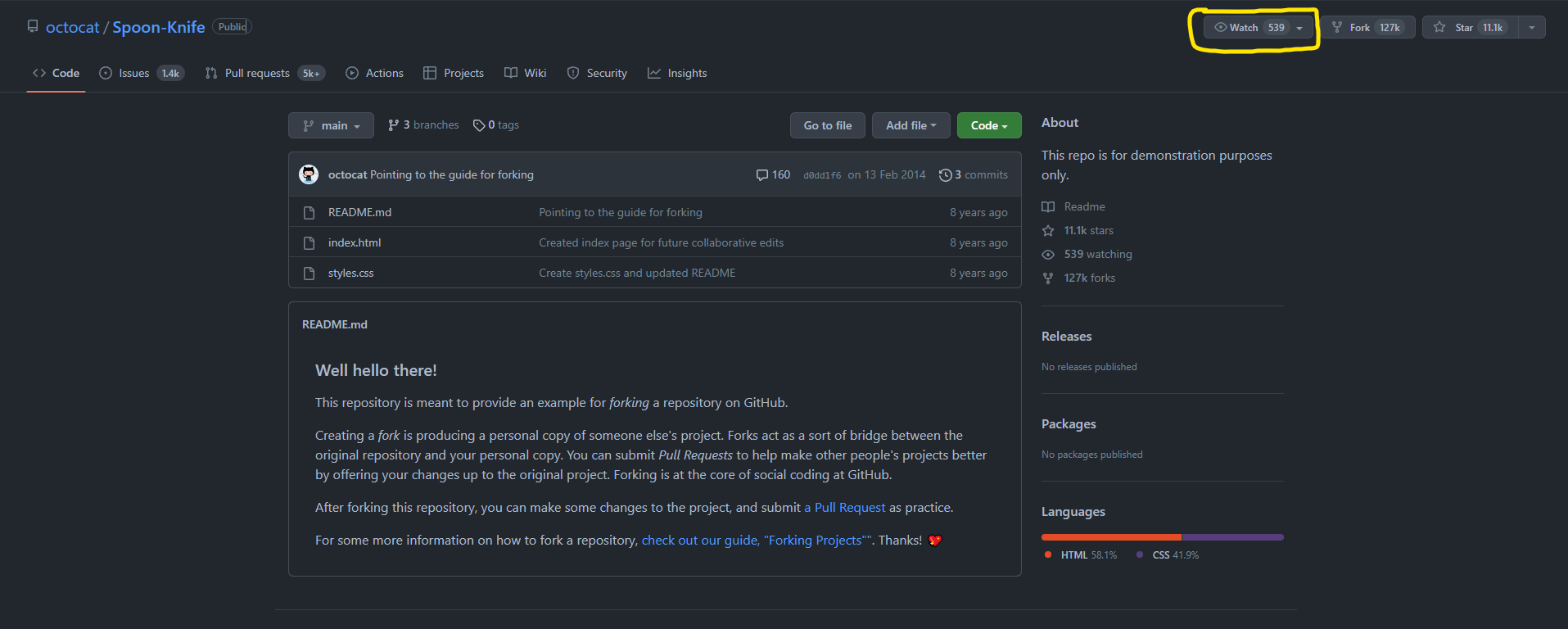This screenshot has height=629, width=1568.
Task: View the 0 tags link
Action: (x=496, y=124)
